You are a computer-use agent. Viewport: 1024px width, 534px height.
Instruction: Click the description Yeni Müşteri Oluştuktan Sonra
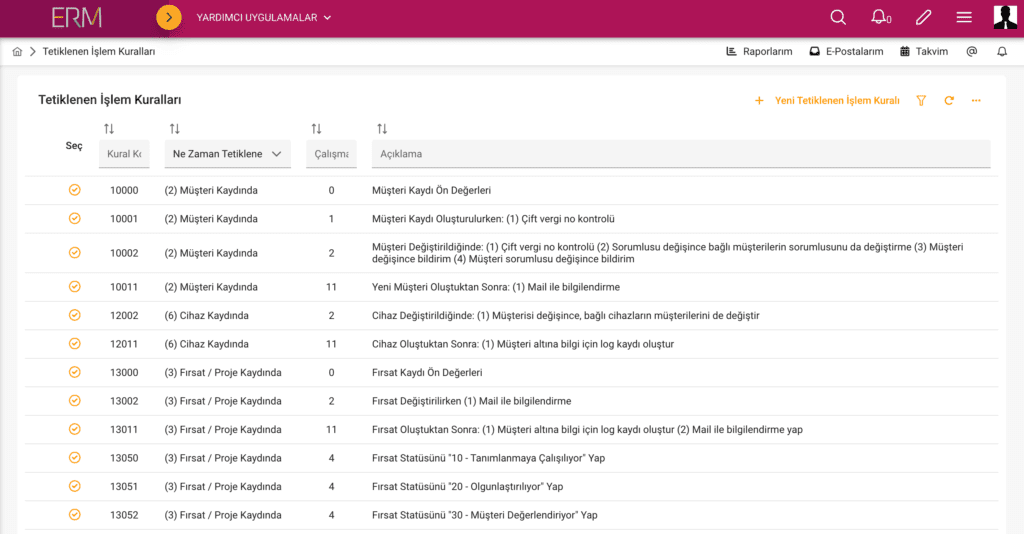point(496,287)
